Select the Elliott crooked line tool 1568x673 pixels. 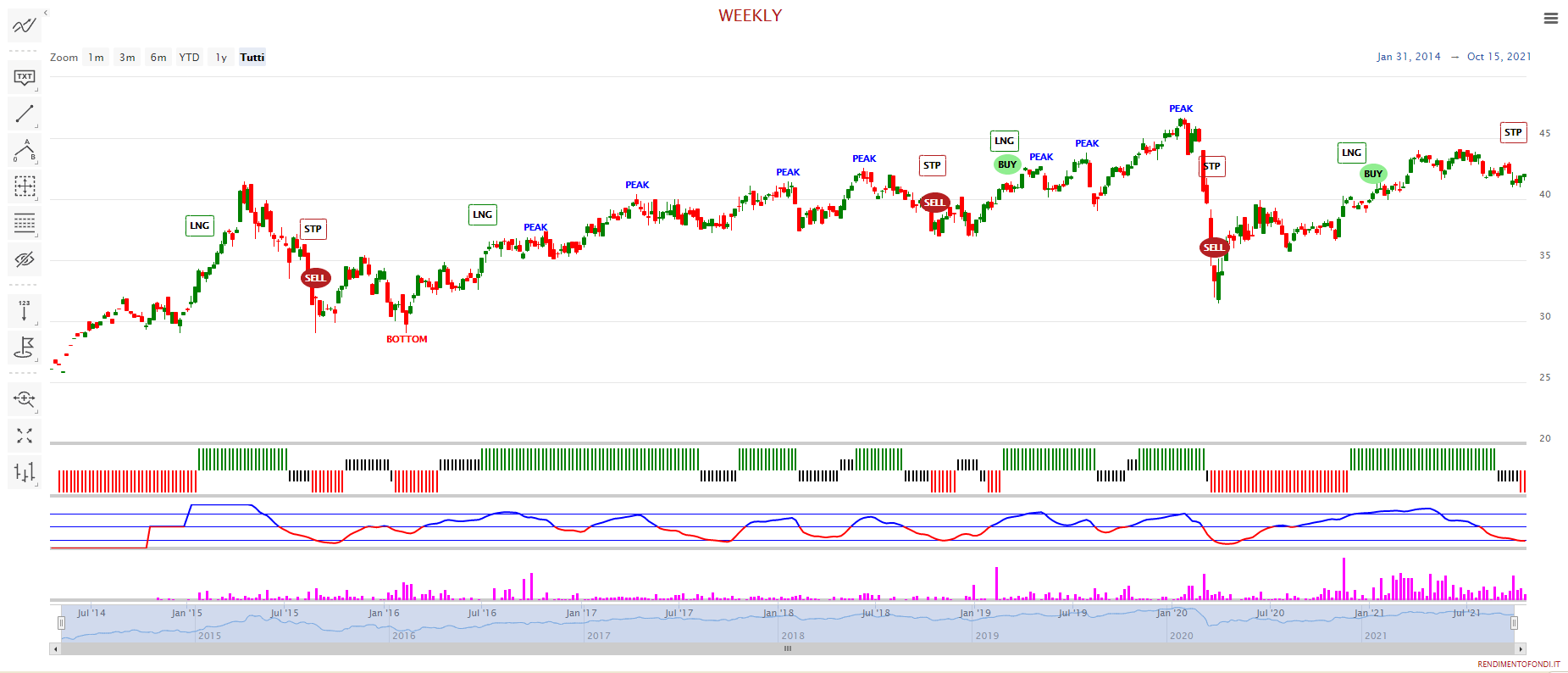click(24, 150)
